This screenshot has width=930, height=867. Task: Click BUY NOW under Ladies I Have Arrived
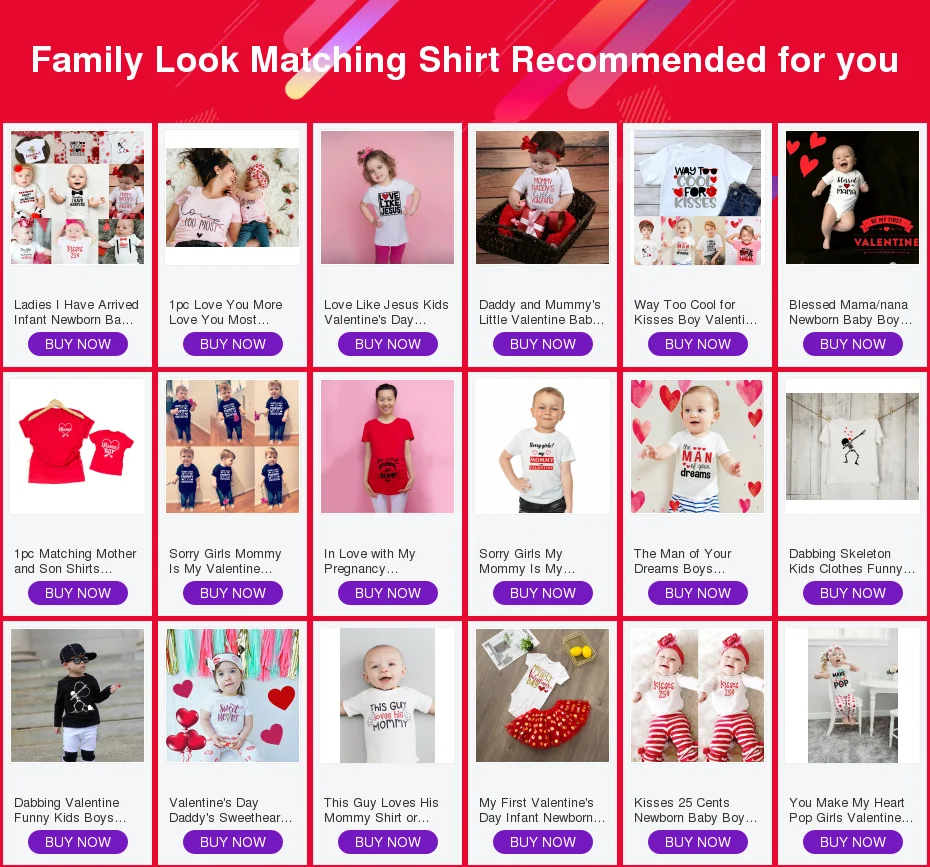78,344
